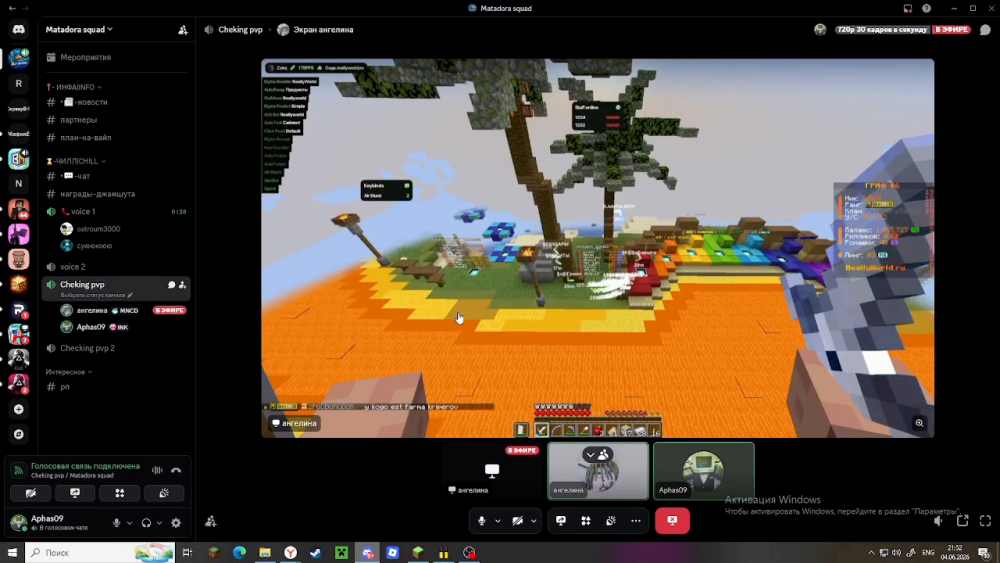Add a server with the plus icon
The height and width of the screenshot is (563, 1000).
click(x=18, y=409)
